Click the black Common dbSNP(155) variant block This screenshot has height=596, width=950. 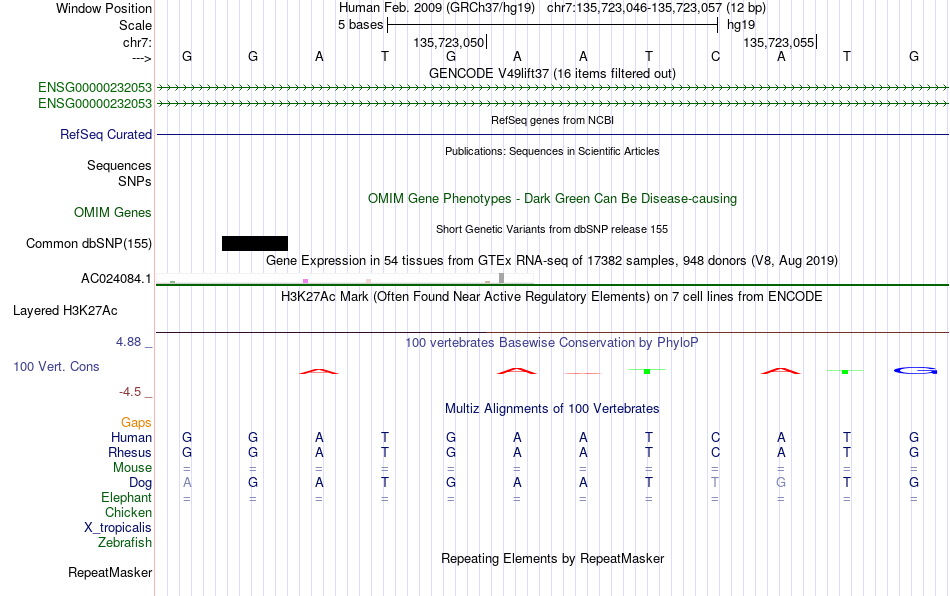pos(255,243)
